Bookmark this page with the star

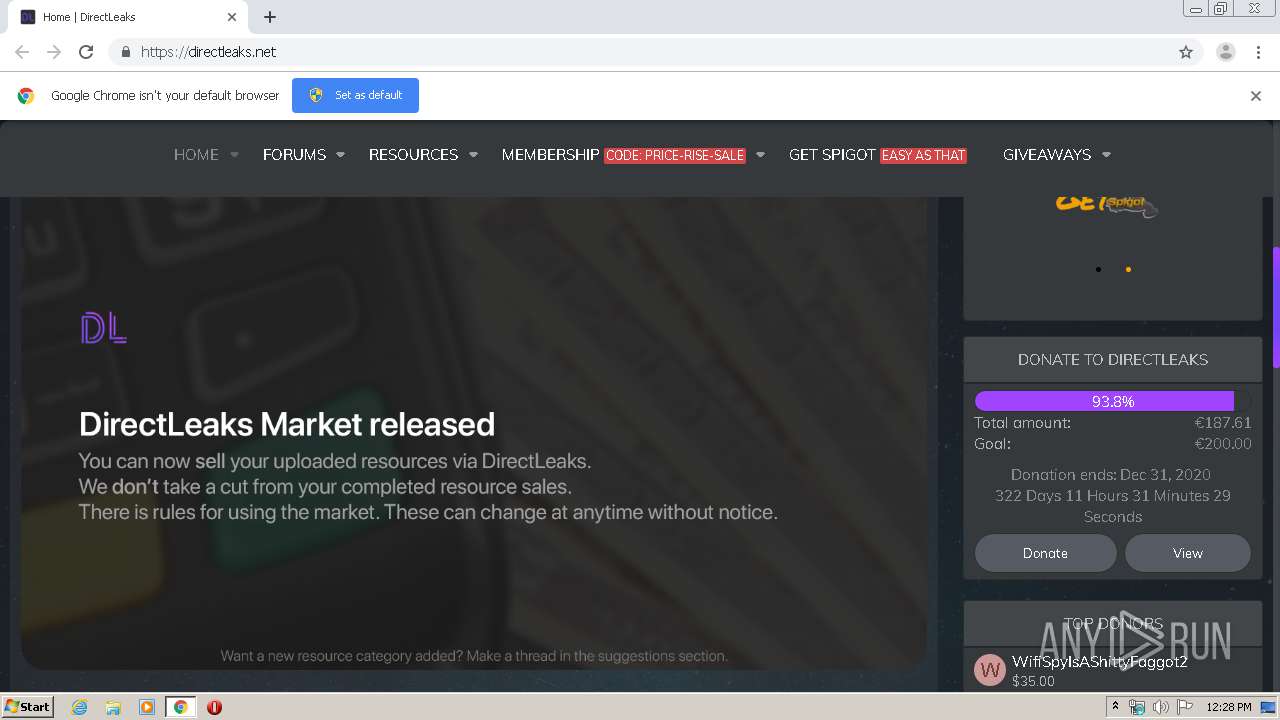[x=1186, y=52]
